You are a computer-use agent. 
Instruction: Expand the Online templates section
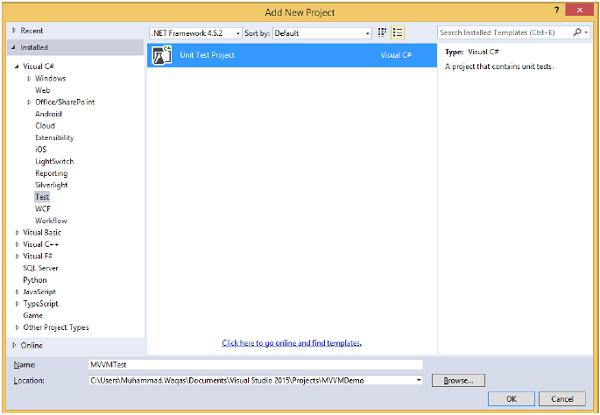(x=13, y=344)
